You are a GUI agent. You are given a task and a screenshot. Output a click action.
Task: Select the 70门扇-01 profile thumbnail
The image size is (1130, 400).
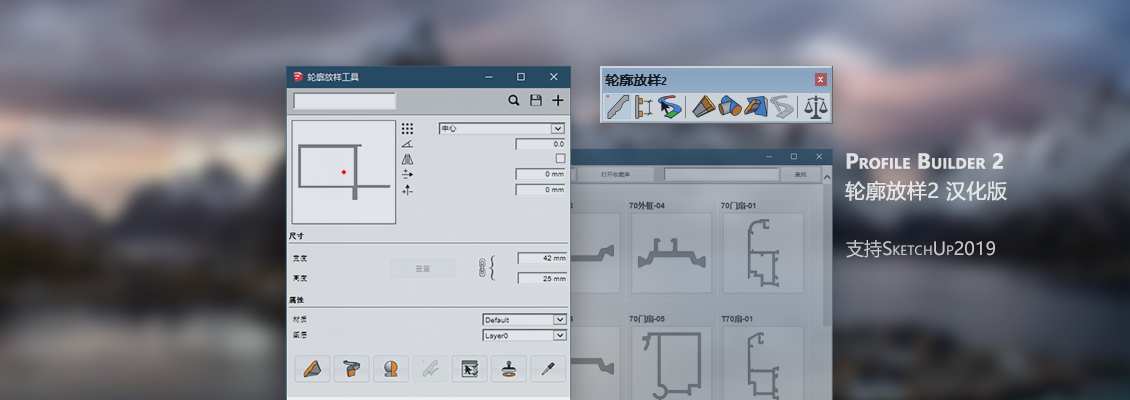pyautogui.click(x=763, y=253)
